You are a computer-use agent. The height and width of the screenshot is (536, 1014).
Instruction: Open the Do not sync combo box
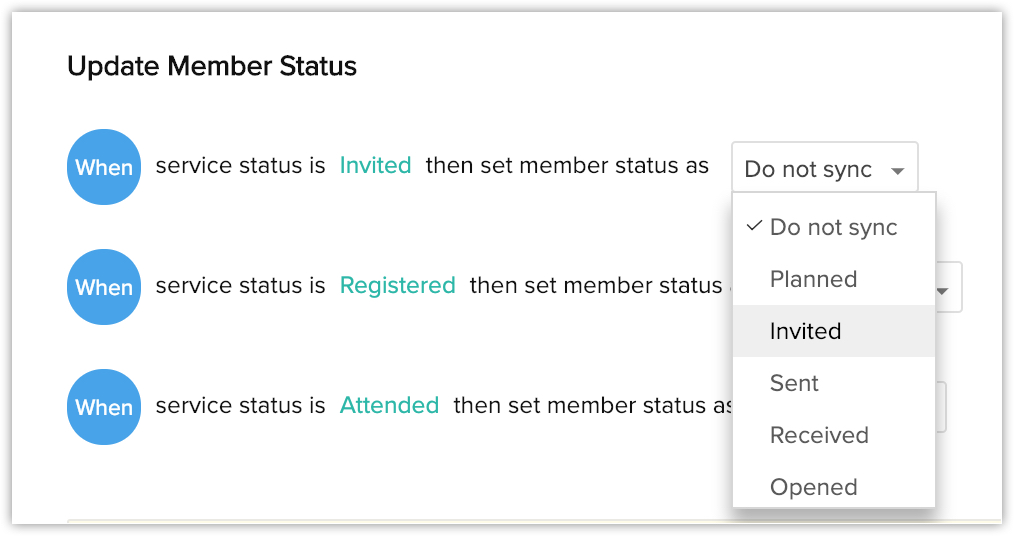coord(824,169)
